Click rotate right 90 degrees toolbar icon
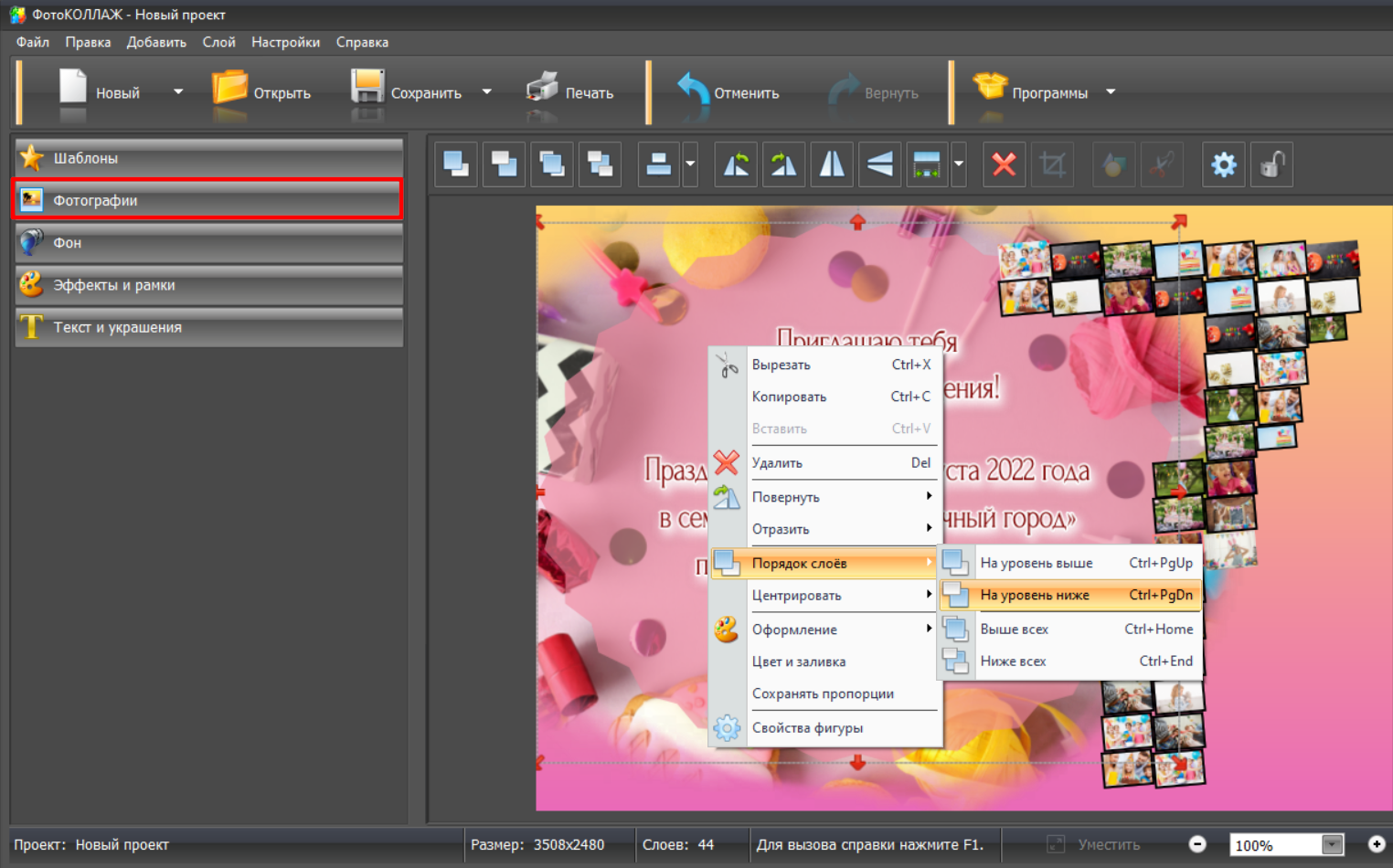This screenshot has width=1393, height=868. (x=783, y=164)
